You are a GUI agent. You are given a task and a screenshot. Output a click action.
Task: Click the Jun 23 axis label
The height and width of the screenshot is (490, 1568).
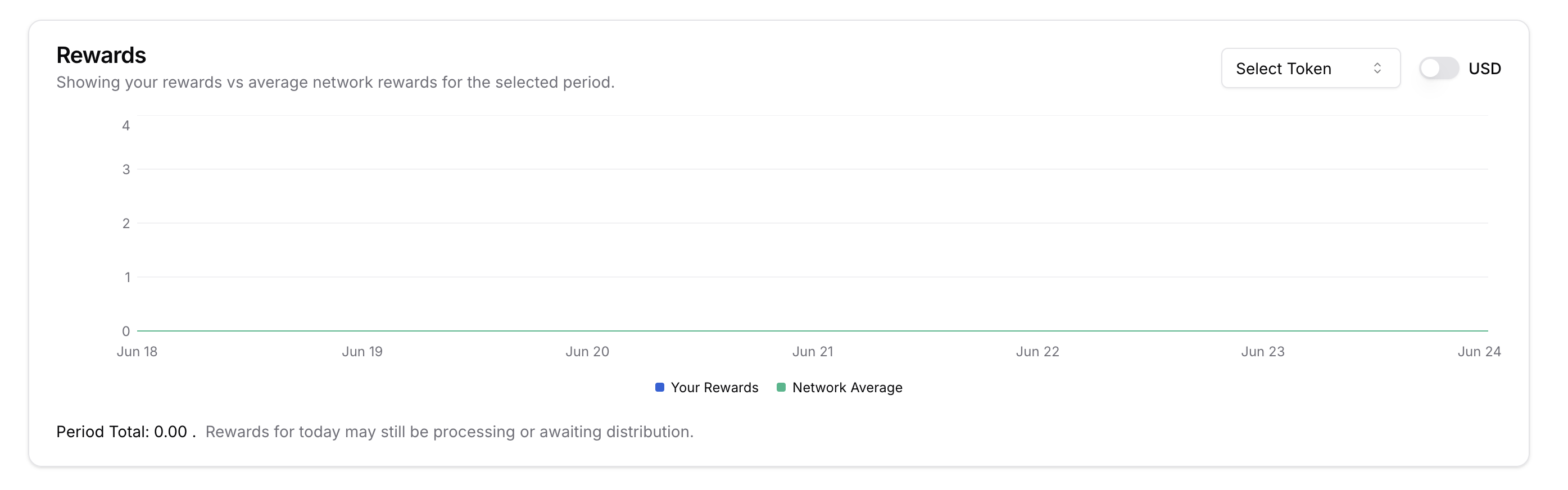point(1263,351)
